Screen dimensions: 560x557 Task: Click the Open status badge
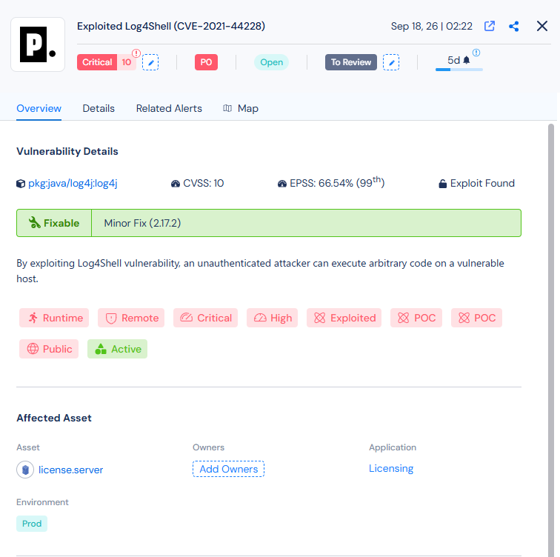(x=271, y=62)
